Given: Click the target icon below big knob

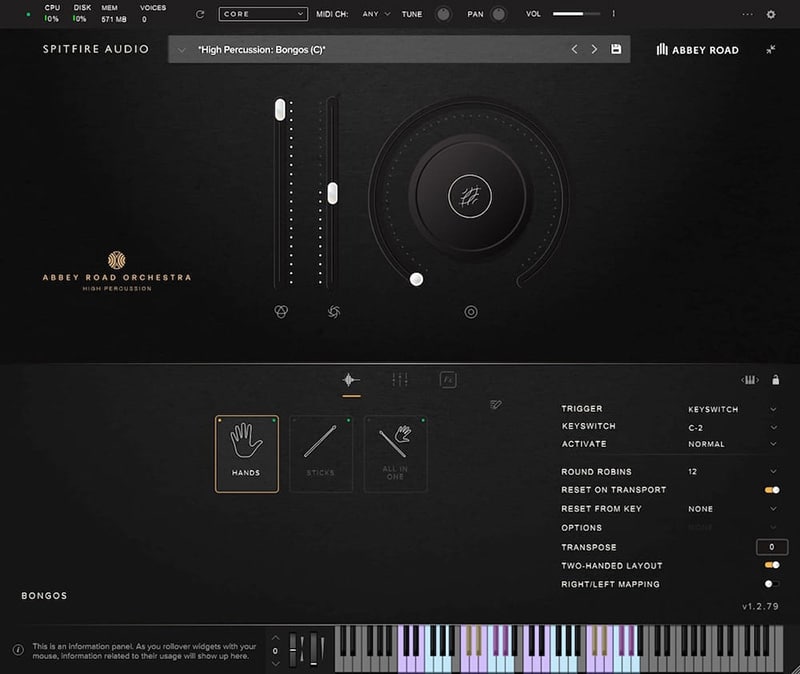Looking at the screenshot, I should coord(471,312).
